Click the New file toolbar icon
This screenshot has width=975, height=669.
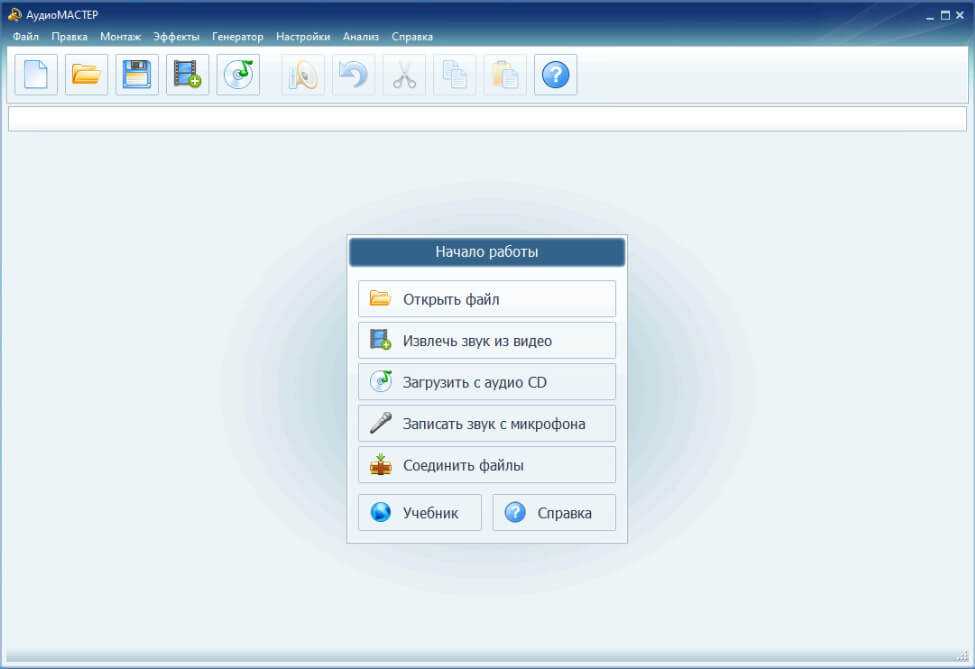click(36, 75)
